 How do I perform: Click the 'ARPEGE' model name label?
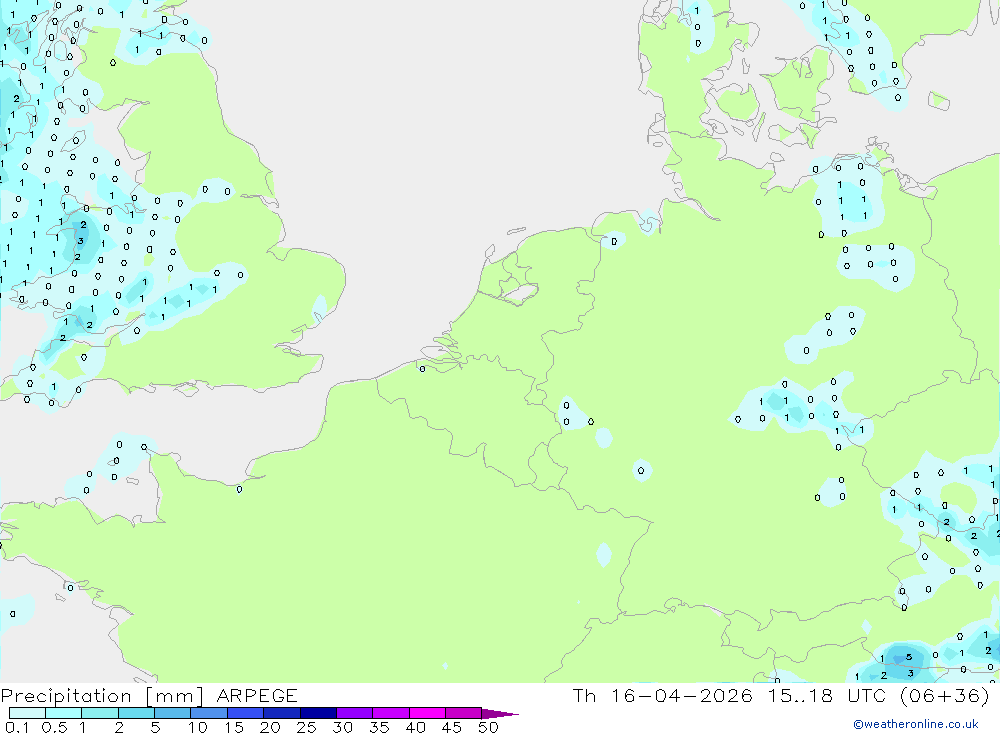tap(257, 696)
